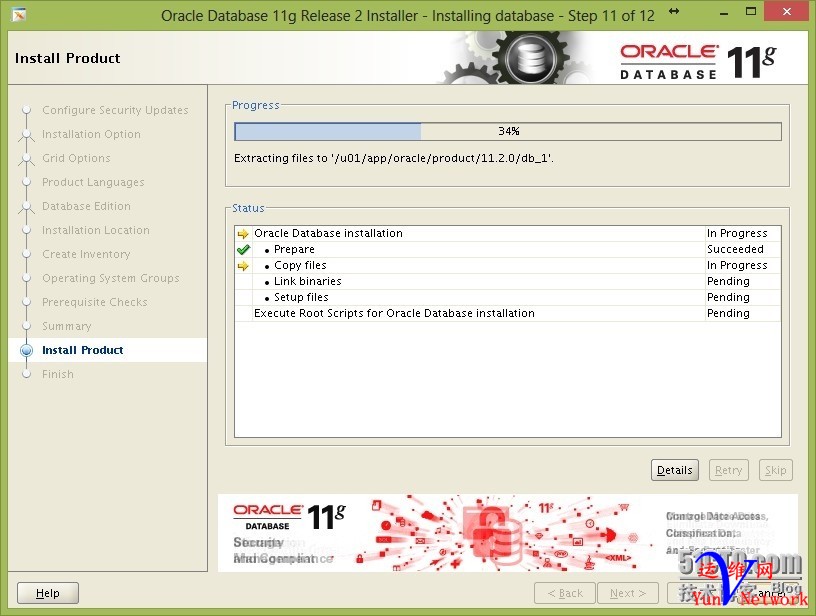Click the 34% progress bar
Screen dimensions: 816x616
508,131
